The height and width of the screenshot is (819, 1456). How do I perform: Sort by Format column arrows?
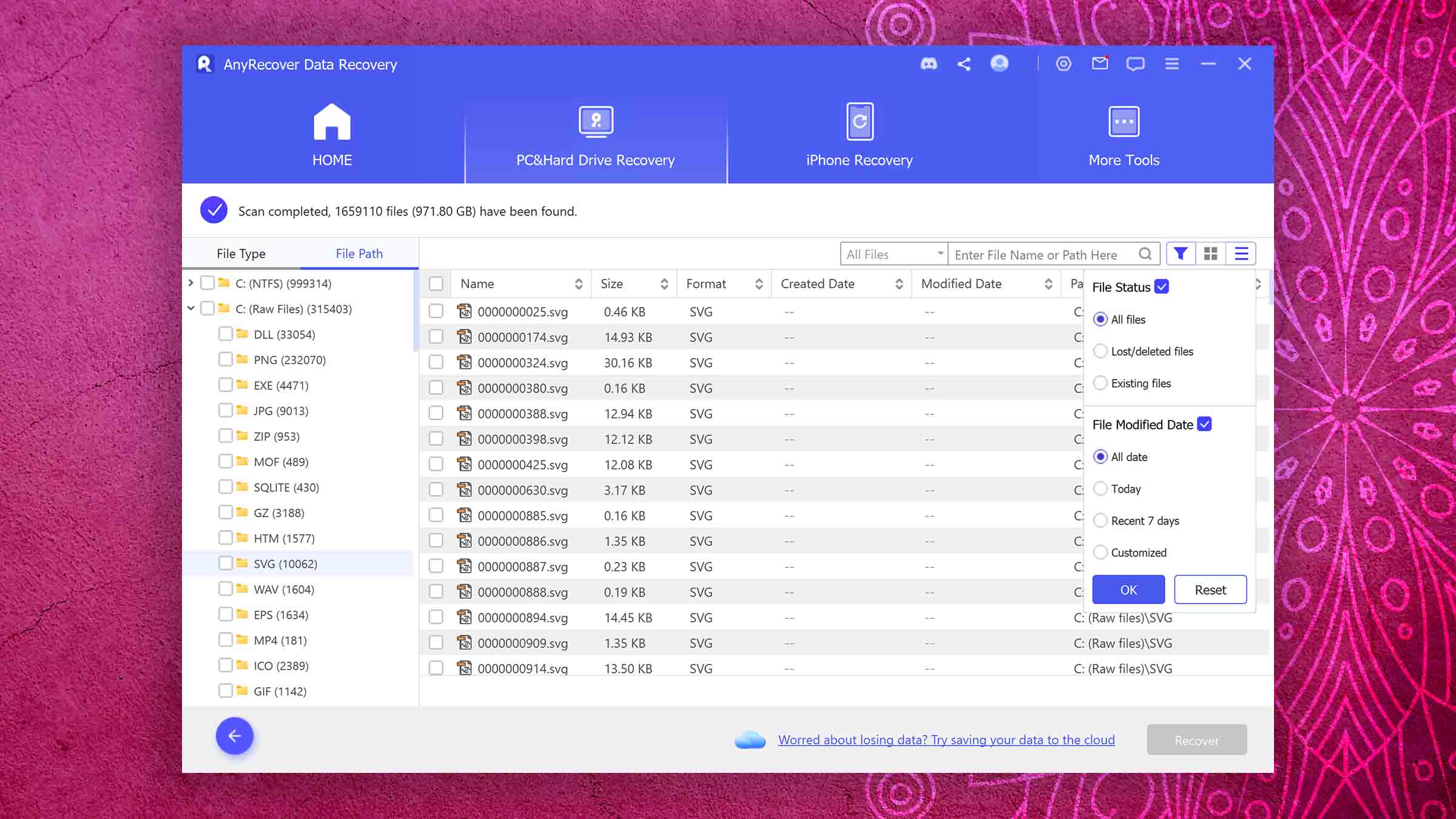pyautogui.click(x=759, y=284)
